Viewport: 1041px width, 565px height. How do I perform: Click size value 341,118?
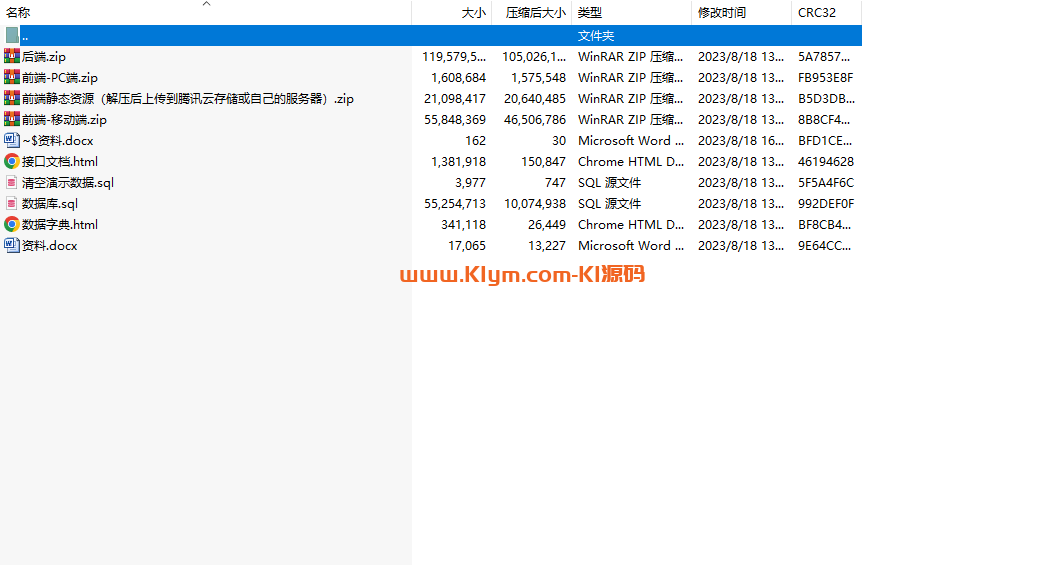coord(463,224)
